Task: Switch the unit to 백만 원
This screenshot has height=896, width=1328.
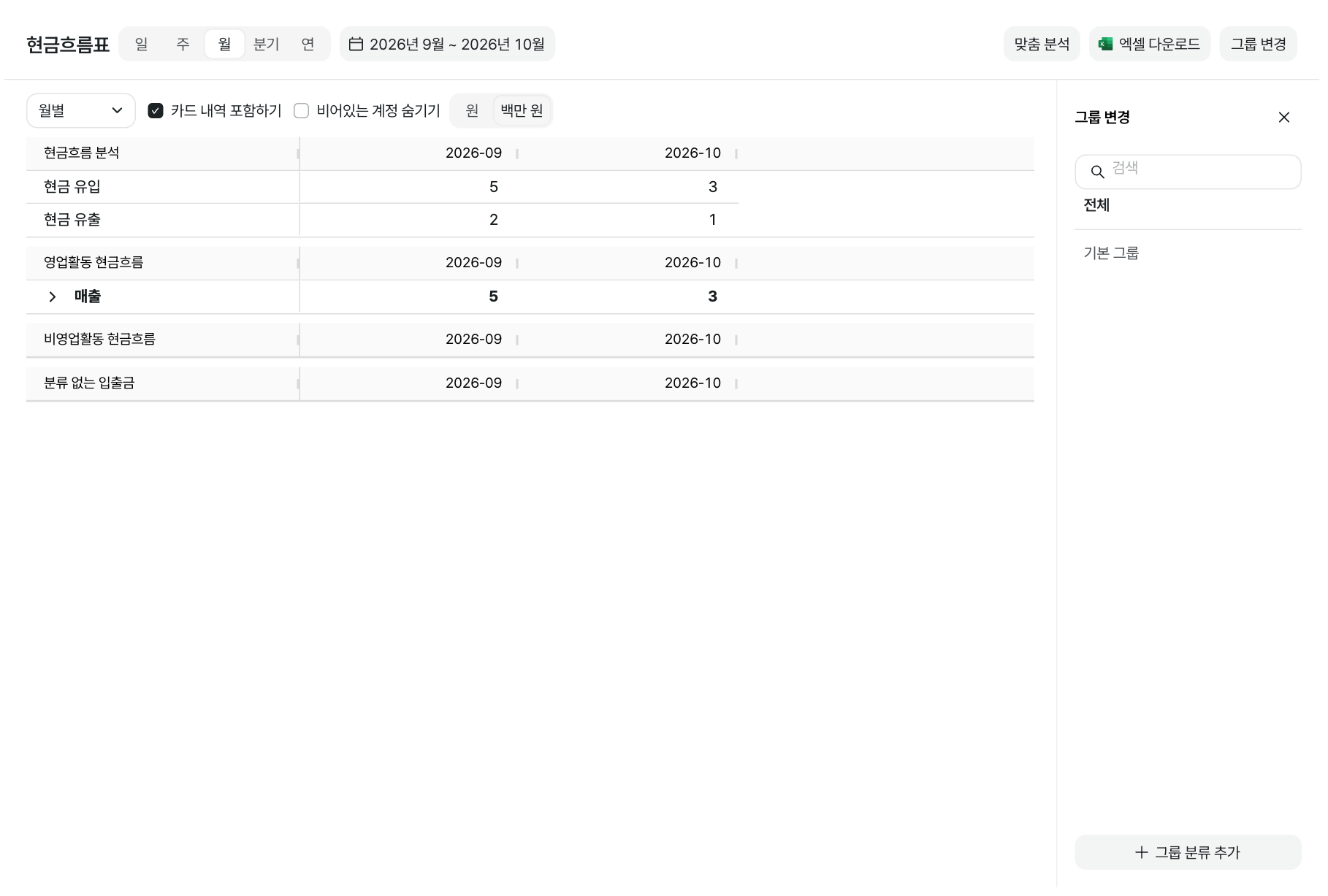Action: 522,111
